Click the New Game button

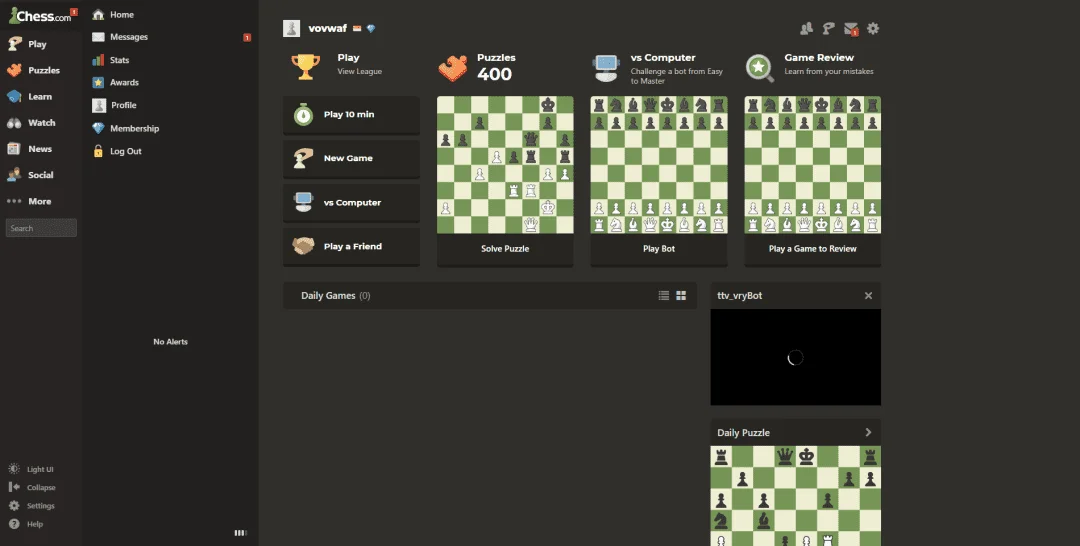coord(351,158)
